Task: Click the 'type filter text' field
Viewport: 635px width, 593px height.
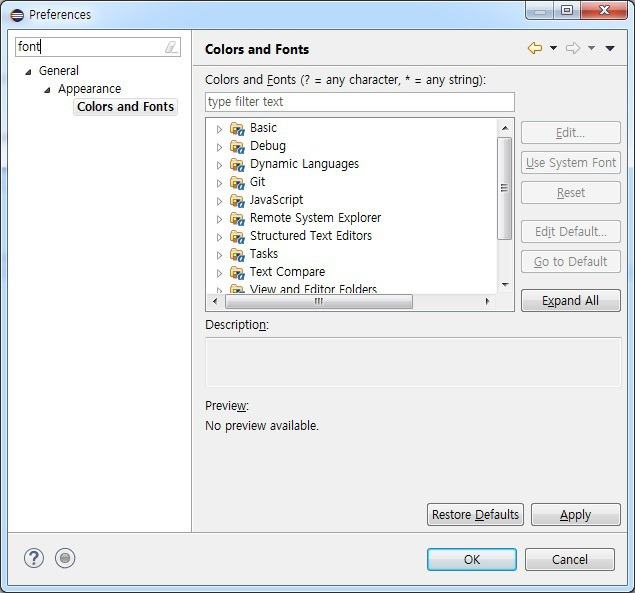Action: tap(360, 102)
